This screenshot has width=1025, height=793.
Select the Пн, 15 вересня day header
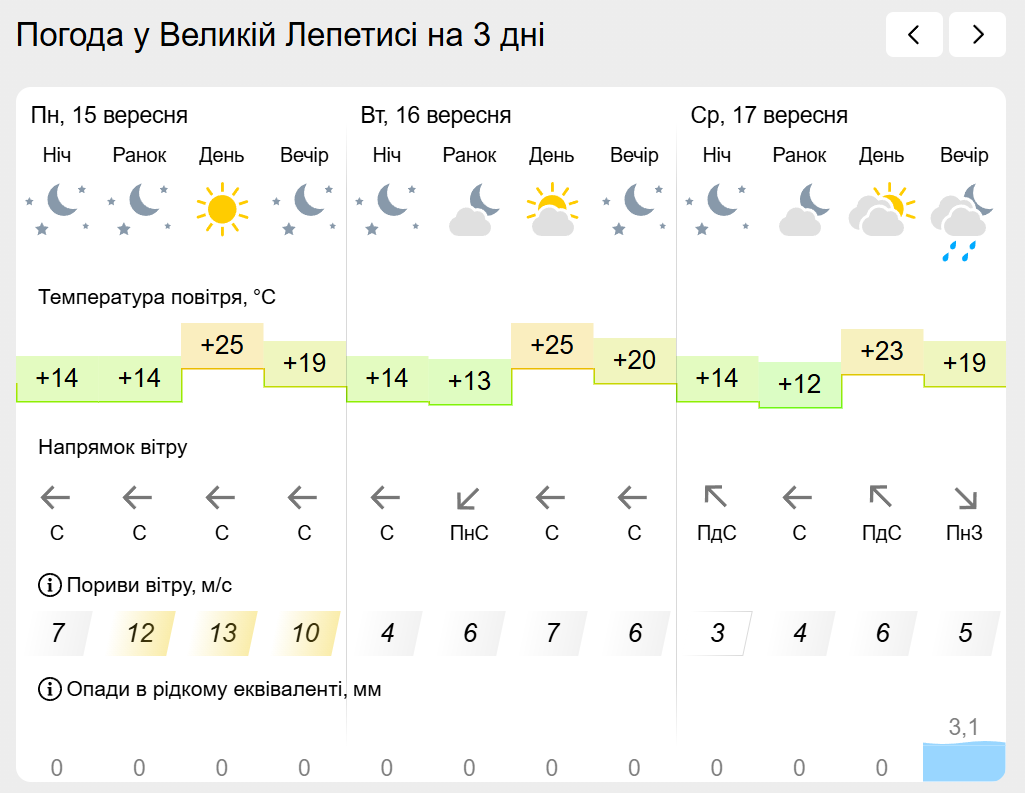[x=109, y=115]
